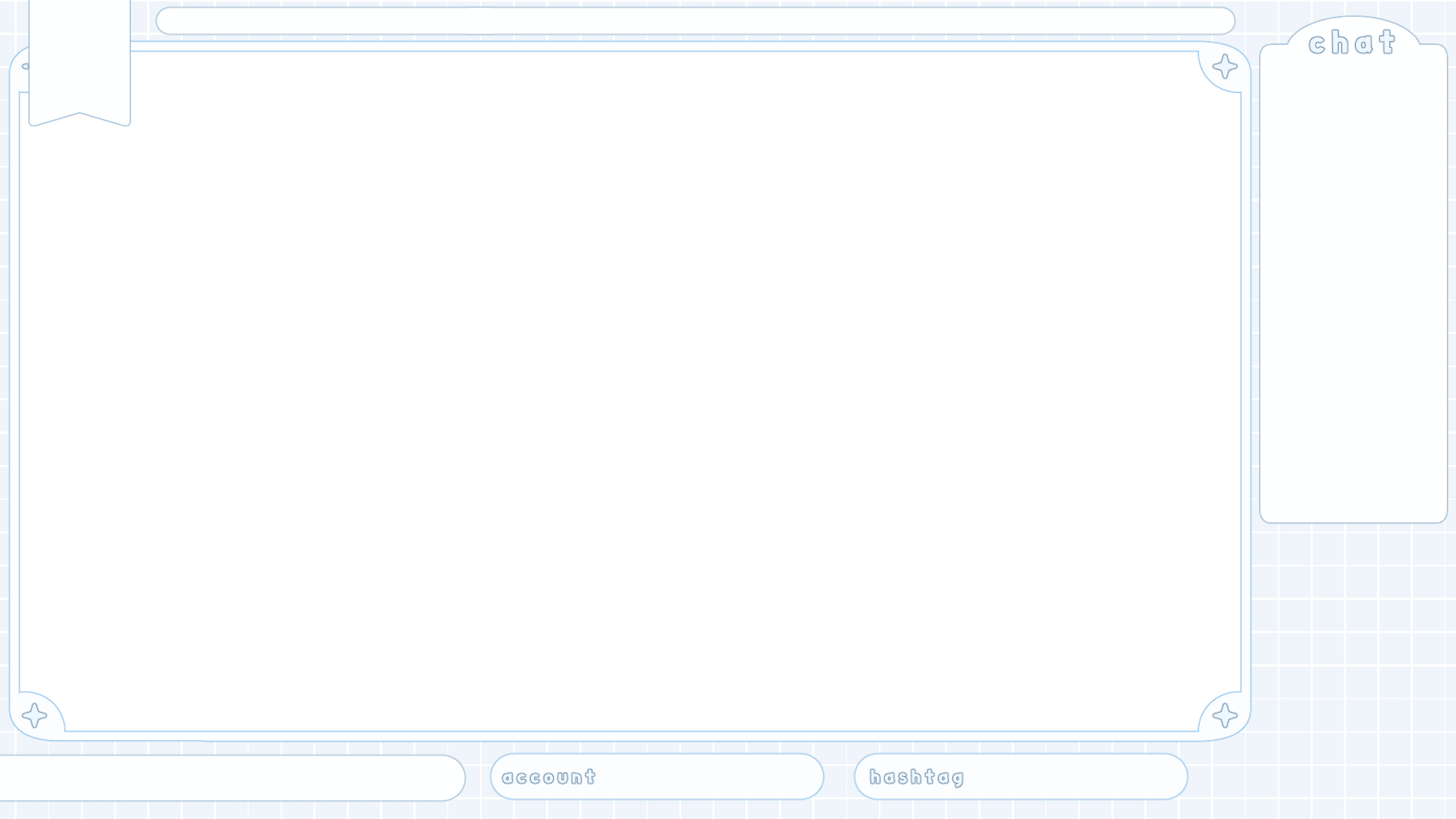Click inside the empty chat panel body

1354,288
